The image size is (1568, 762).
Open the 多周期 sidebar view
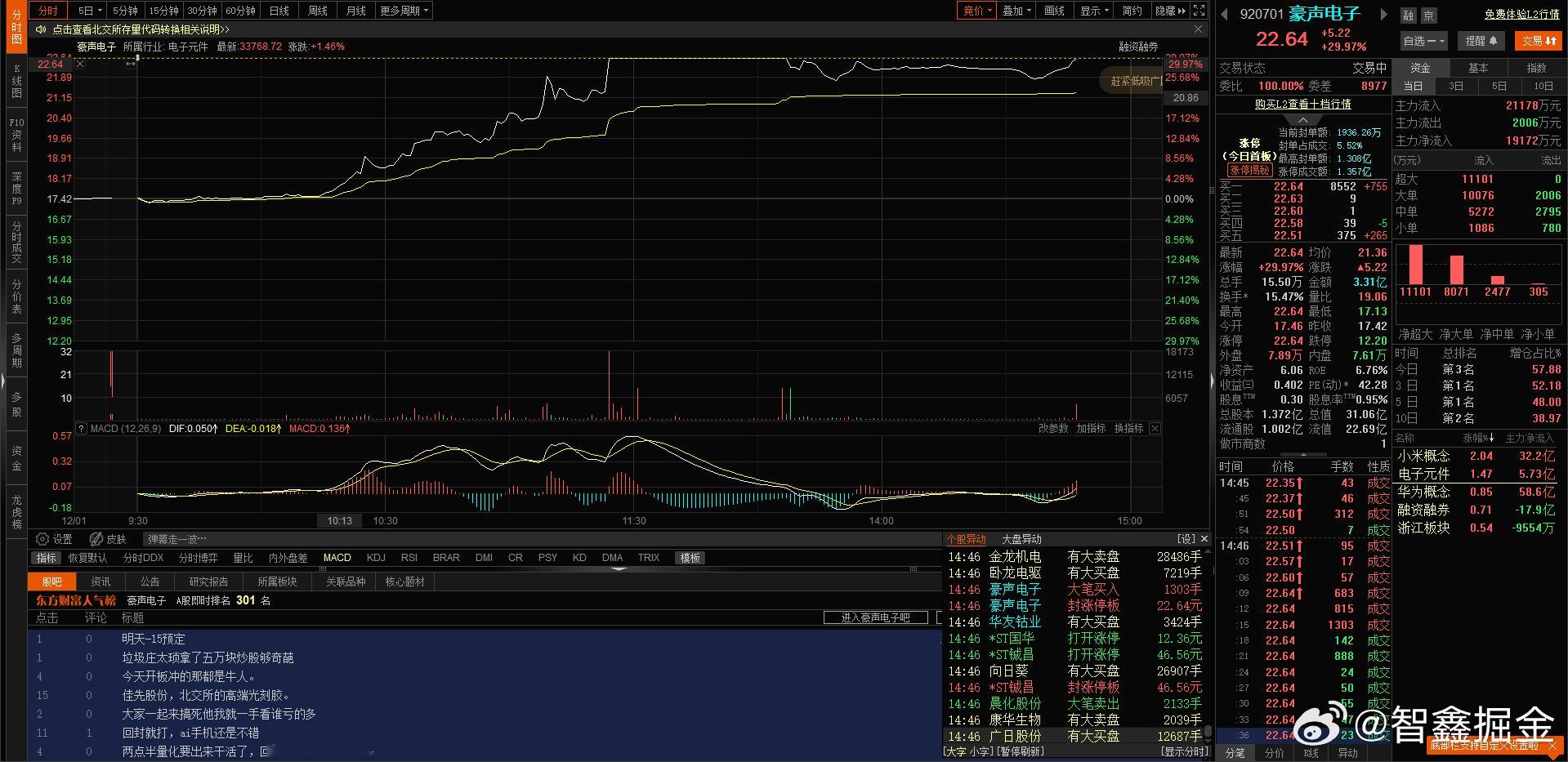click(x=16, y=350)
